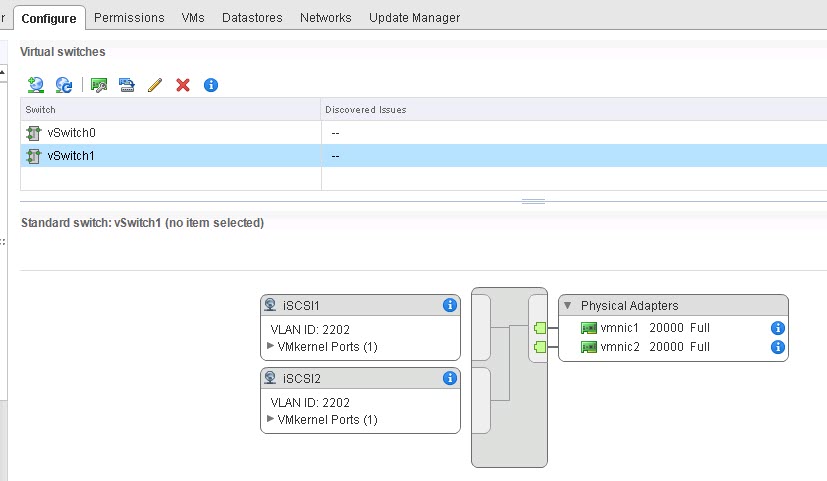Open Manage physical adapters icon

(x=99, y=85)
